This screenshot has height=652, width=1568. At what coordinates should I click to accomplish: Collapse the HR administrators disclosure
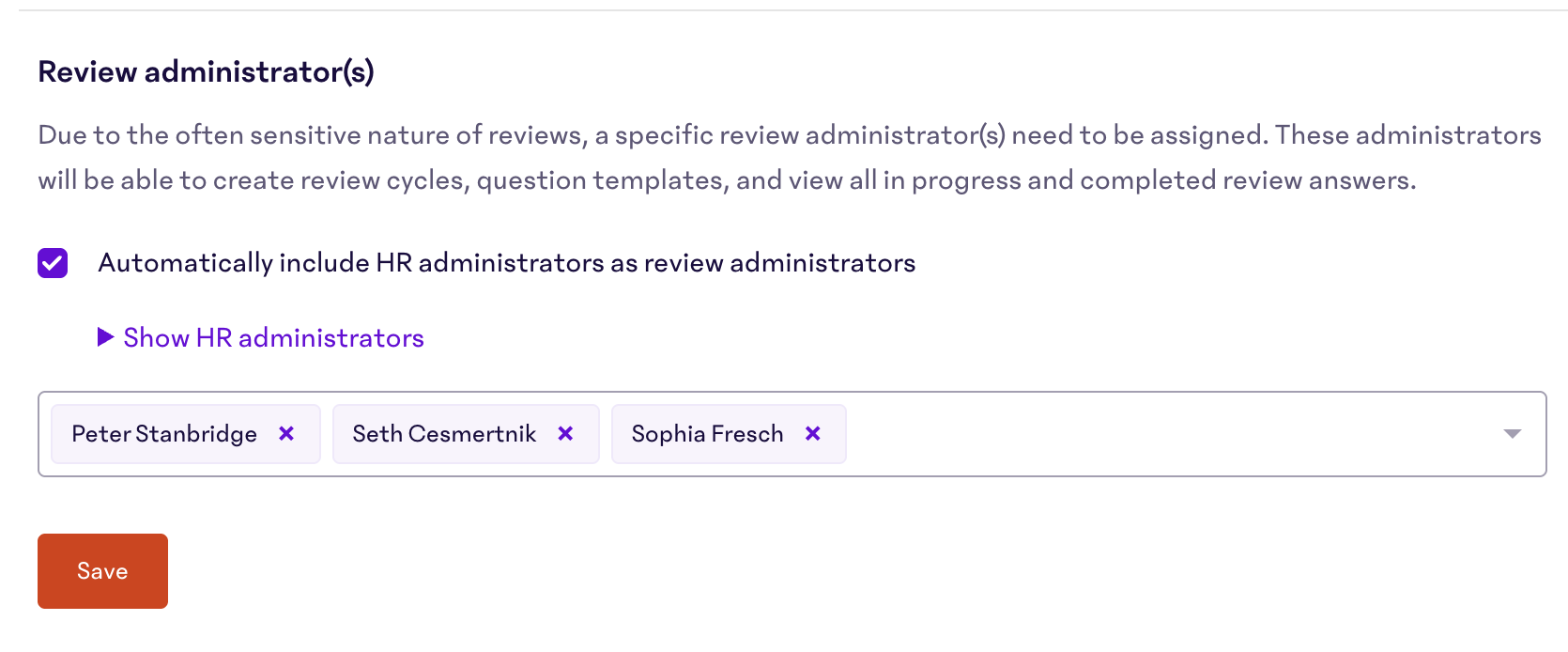(x=273, y=337)
